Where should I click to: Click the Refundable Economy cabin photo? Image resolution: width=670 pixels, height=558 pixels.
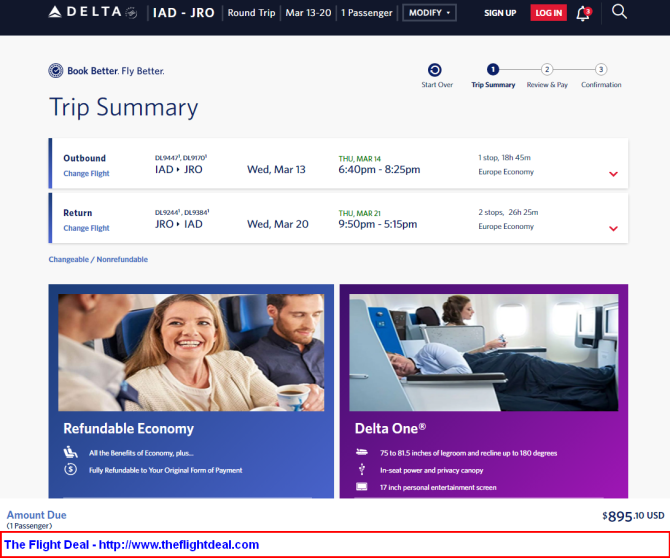(191, 352)
